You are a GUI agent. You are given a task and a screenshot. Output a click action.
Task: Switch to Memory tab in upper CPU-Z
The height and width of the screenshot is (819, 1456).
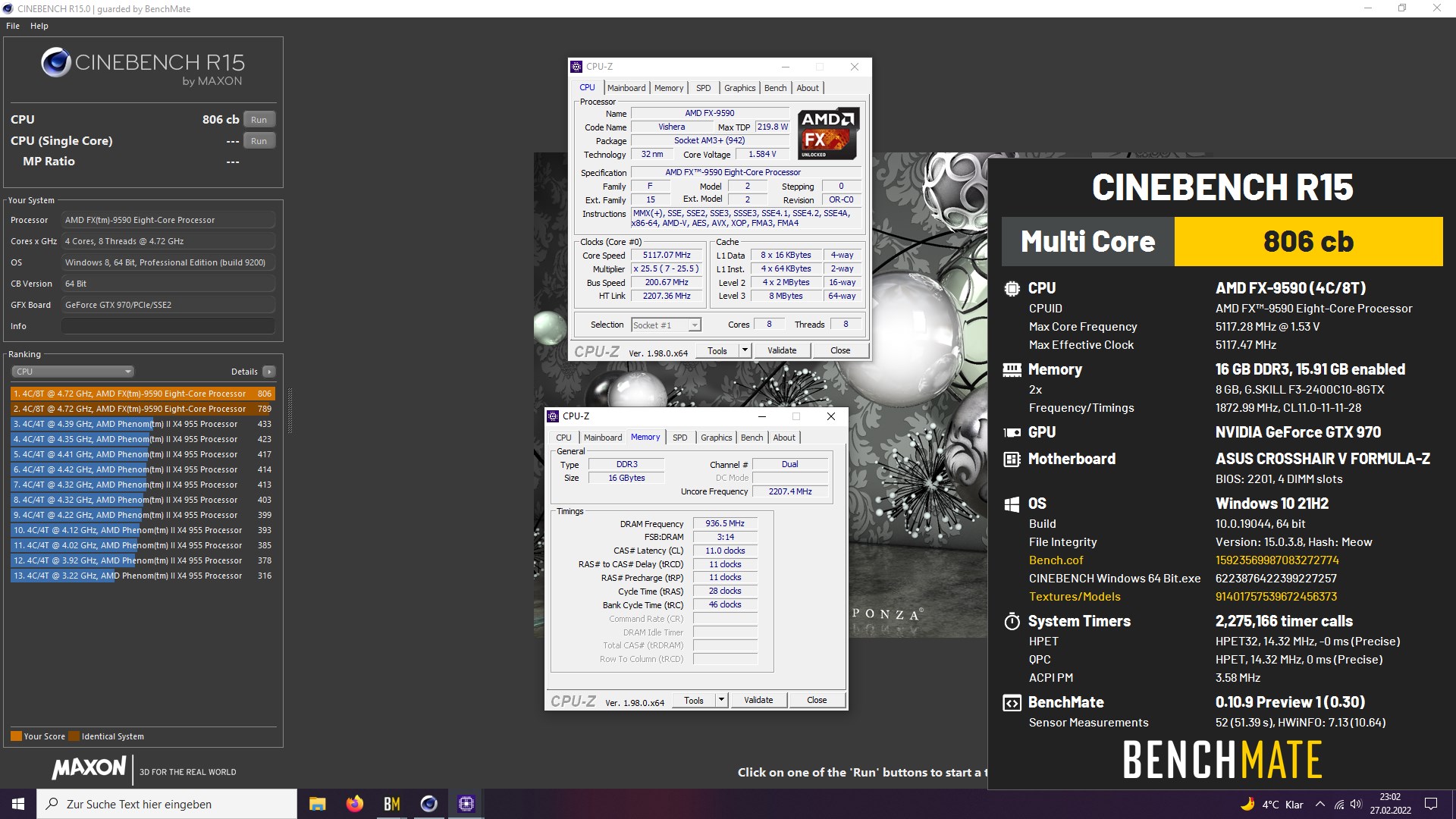pyautogui.click(x=669, y=88)
